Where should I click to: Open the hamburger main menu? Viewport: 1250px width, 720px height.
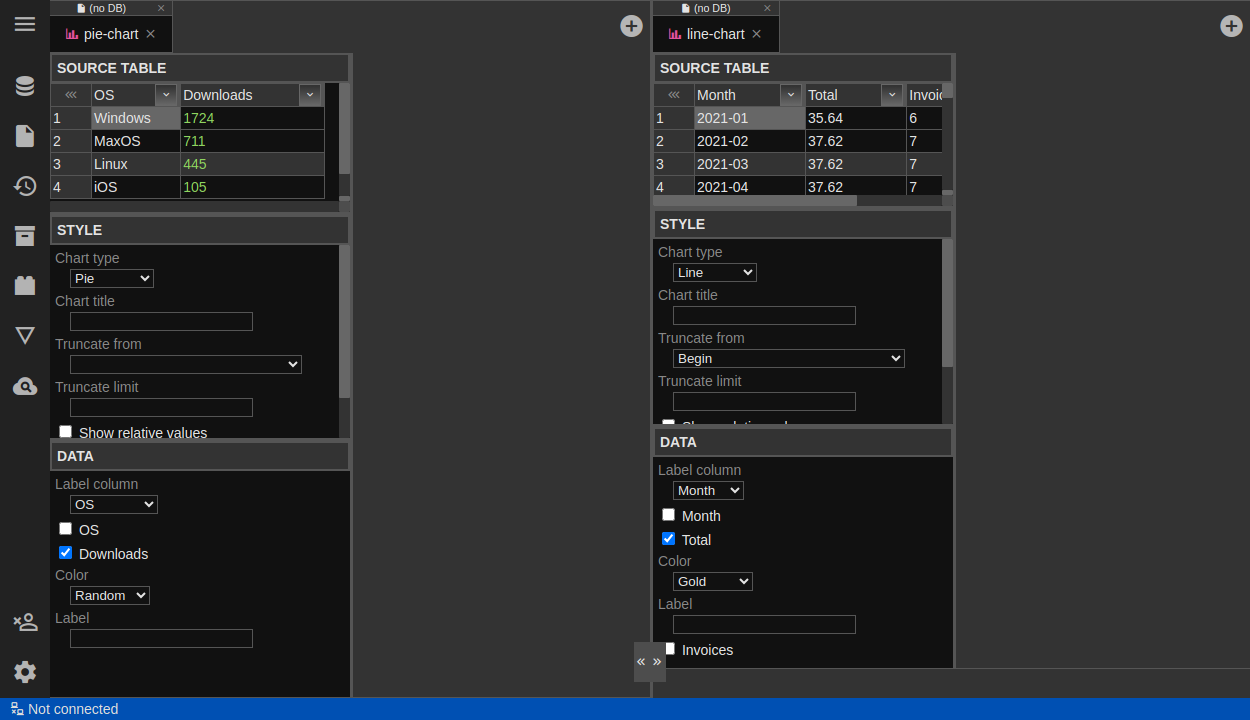point(25,24)
